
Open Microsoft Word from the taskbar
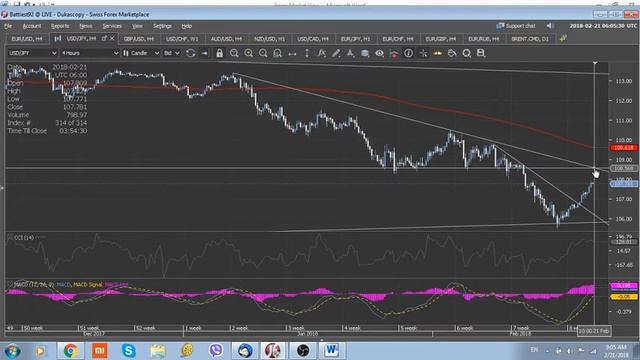pos(331,351)
